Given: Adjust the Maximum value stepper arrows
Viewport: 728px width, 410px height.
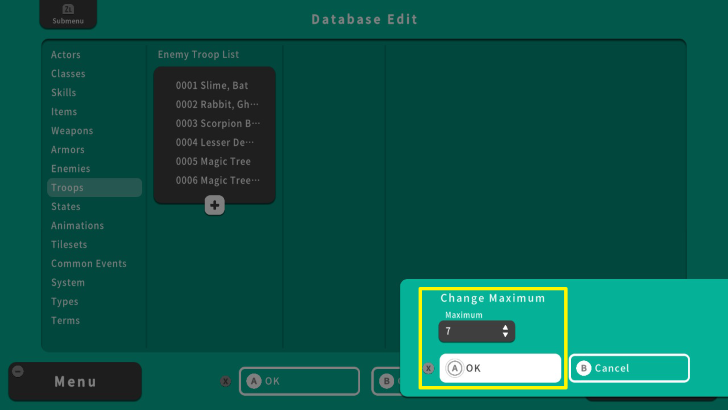Looking at the screenshot, I should tap(505, 331).
